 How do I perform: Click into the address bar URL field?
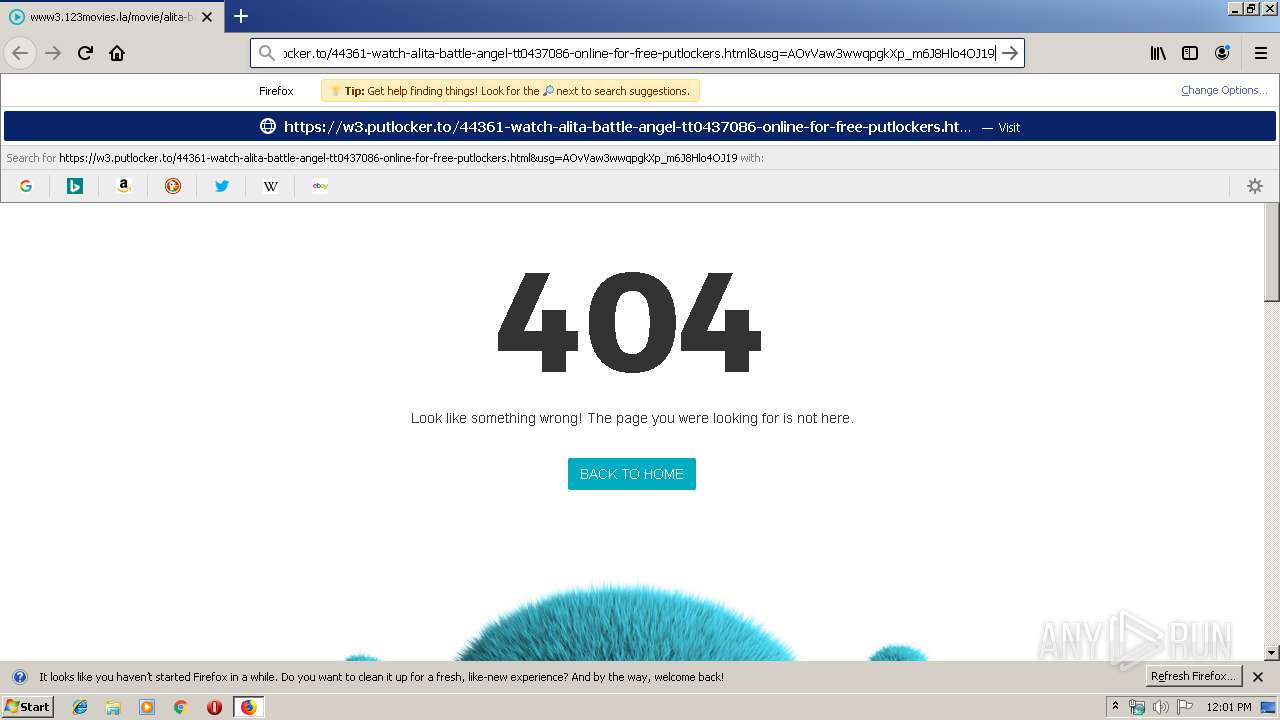638,53
